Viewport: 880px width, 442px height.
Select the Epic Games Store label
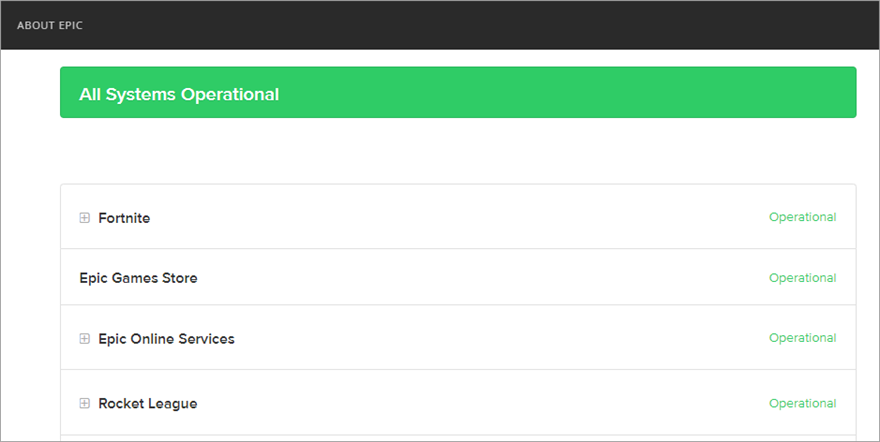pos(138,278)
